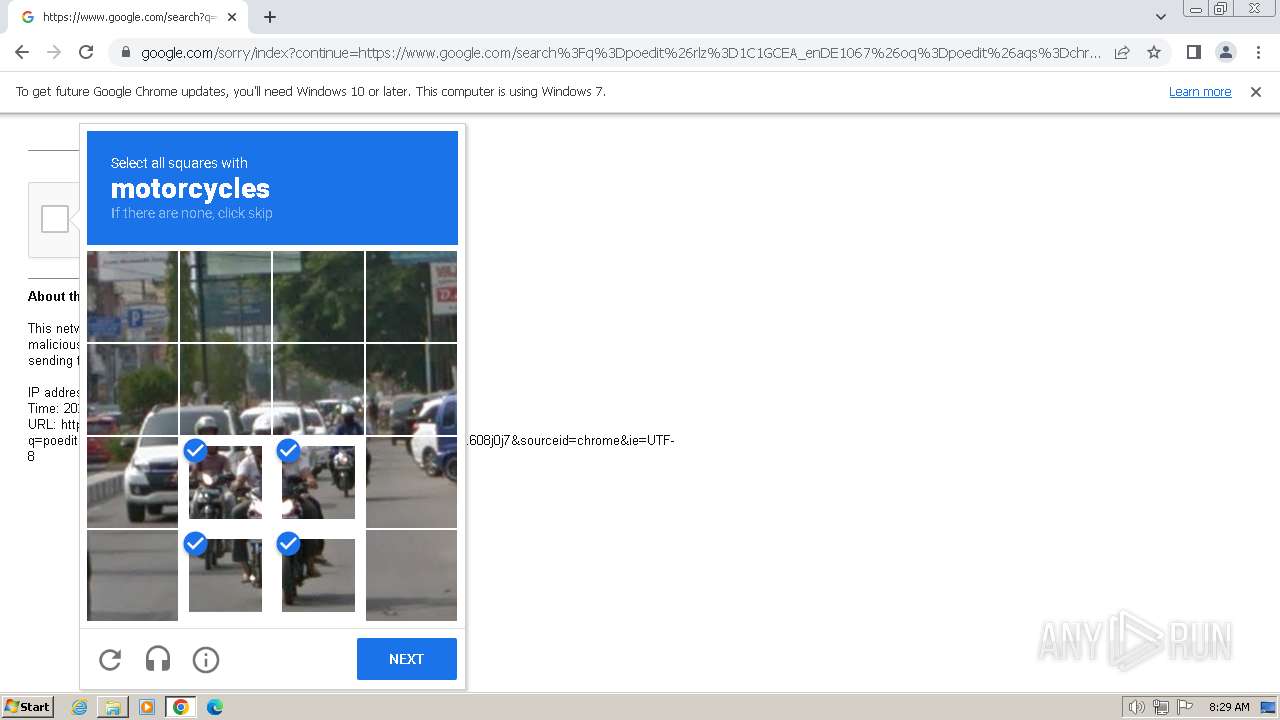View site information lock icon
The width and height of the screenshot is (1280, 720).
pyautogui.click(x=125, y=52)
